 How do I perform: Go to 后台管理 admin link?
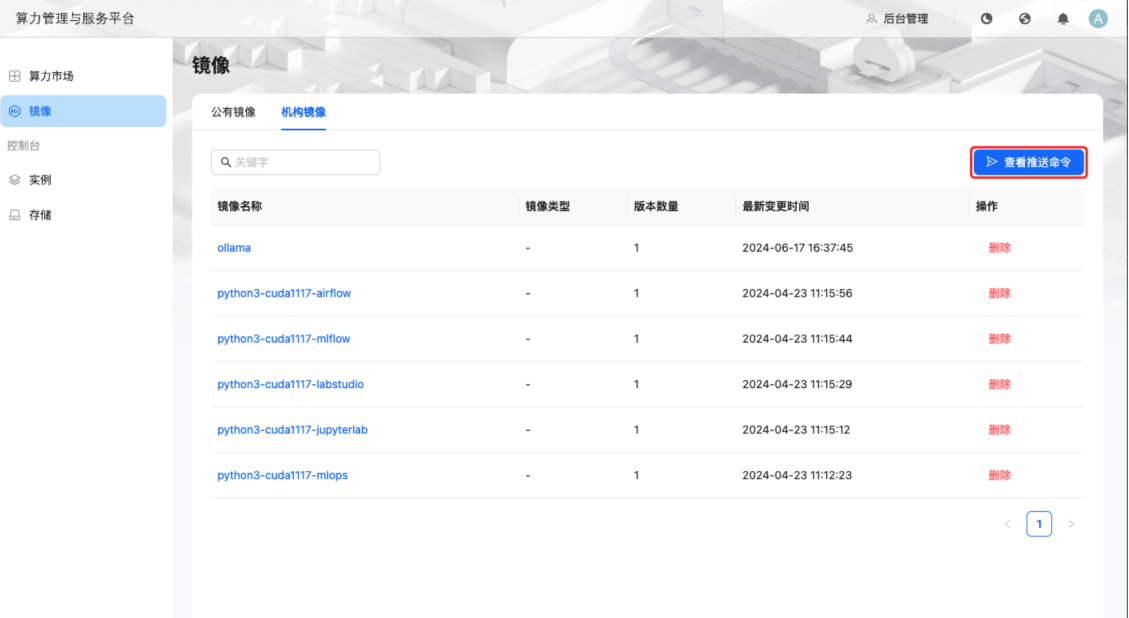click(897, 19)
